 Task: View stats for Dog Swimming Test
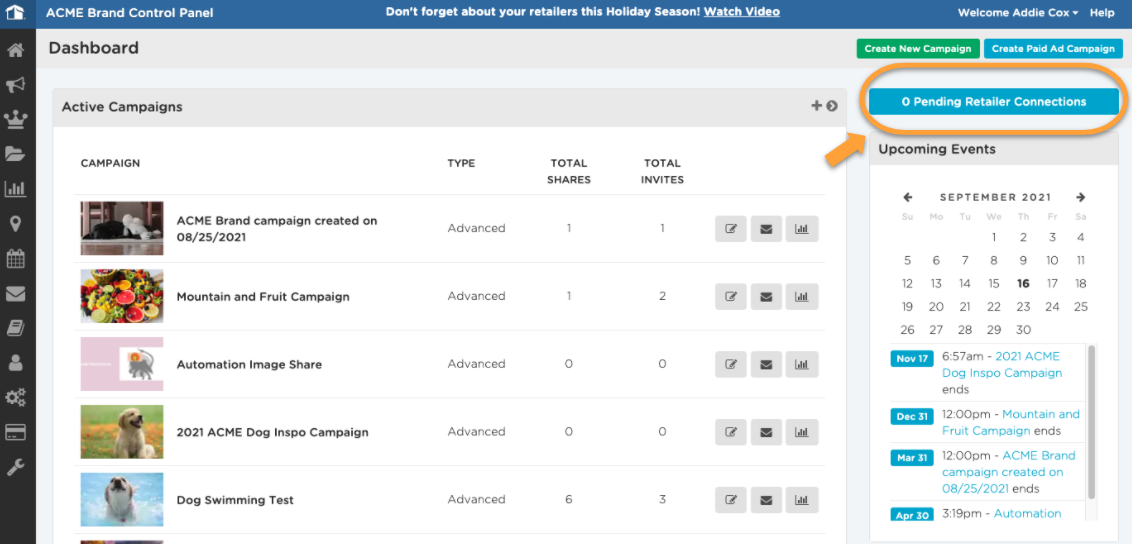[x=801, y=500]
